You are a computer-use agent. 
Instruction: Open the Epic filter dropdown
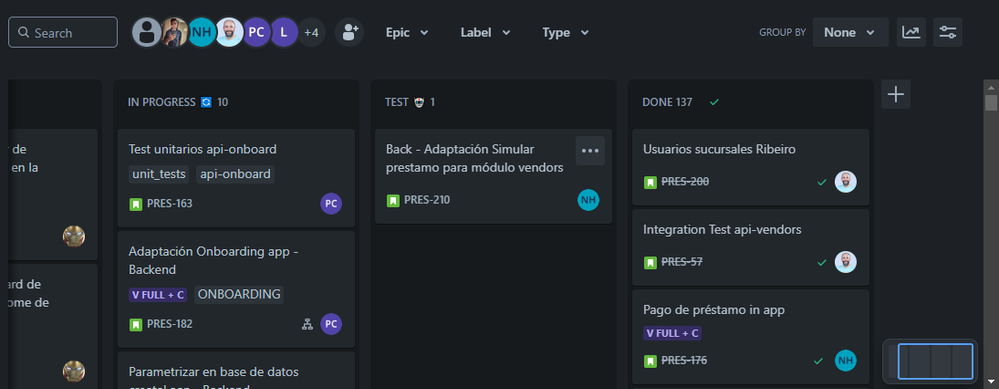(406, 32)
